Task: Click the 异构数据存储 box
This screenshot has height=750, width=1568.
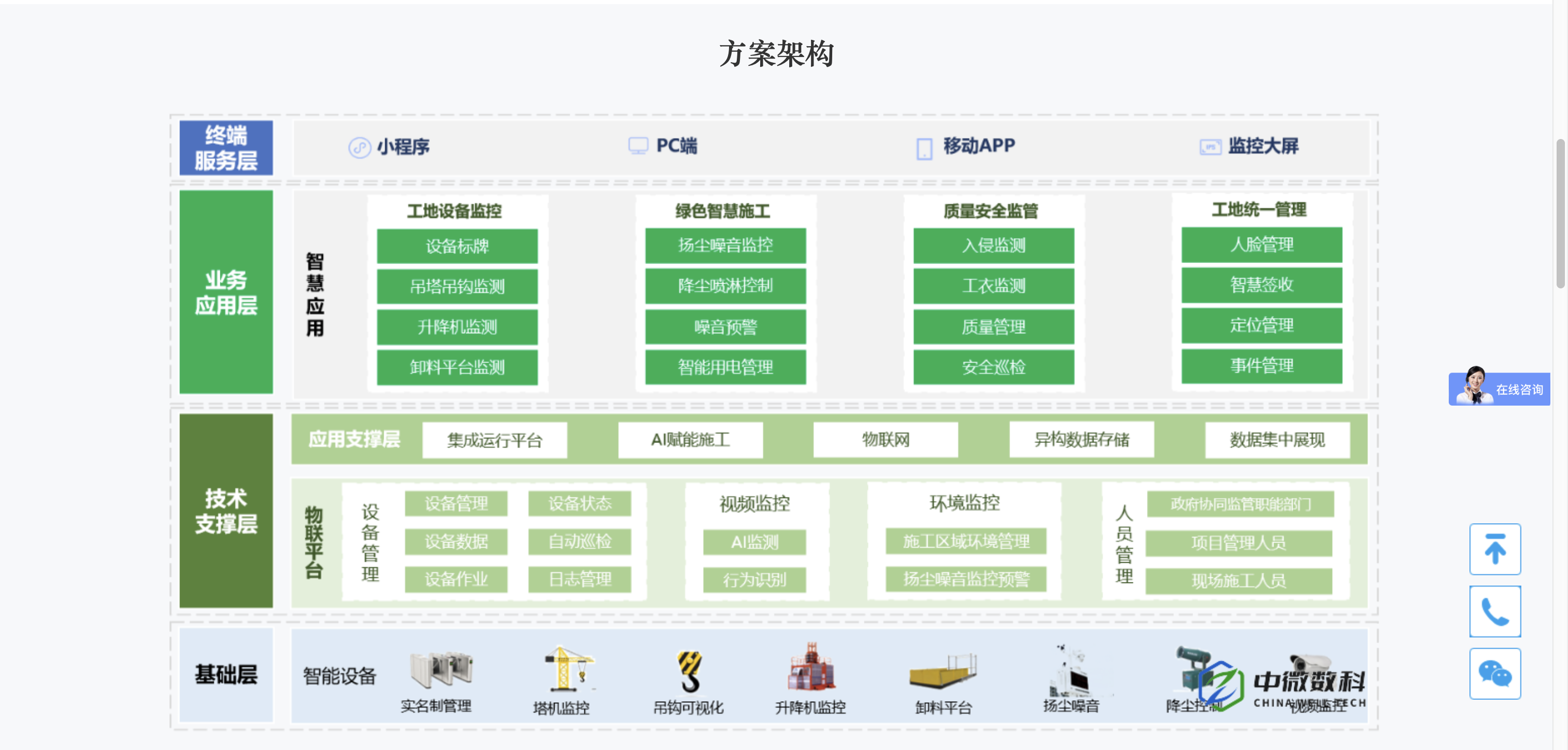Action: (1082, 439)
